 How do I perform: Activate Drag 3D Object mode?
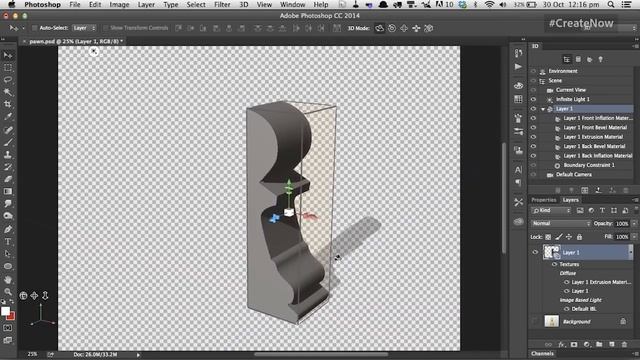404,28
